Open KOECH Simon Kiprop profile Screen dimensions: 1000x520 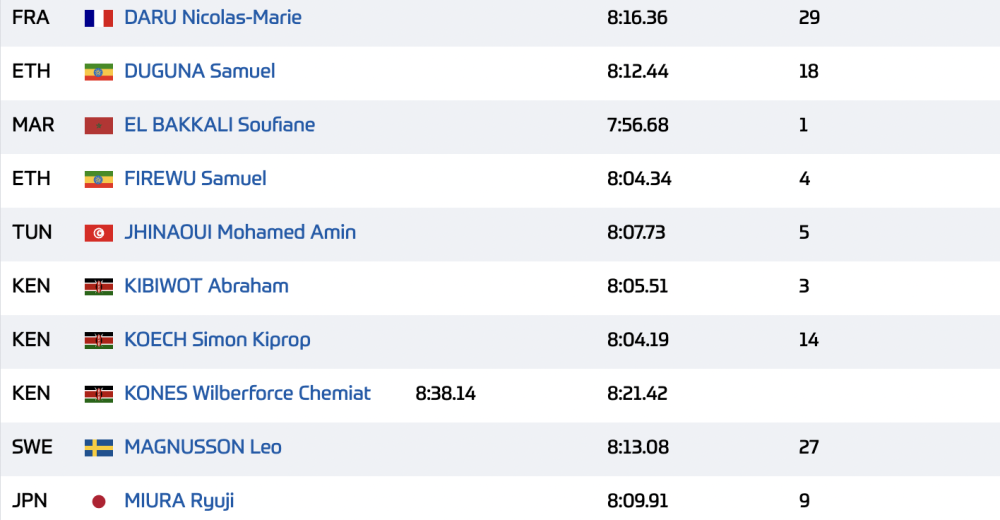click(217, 339)
